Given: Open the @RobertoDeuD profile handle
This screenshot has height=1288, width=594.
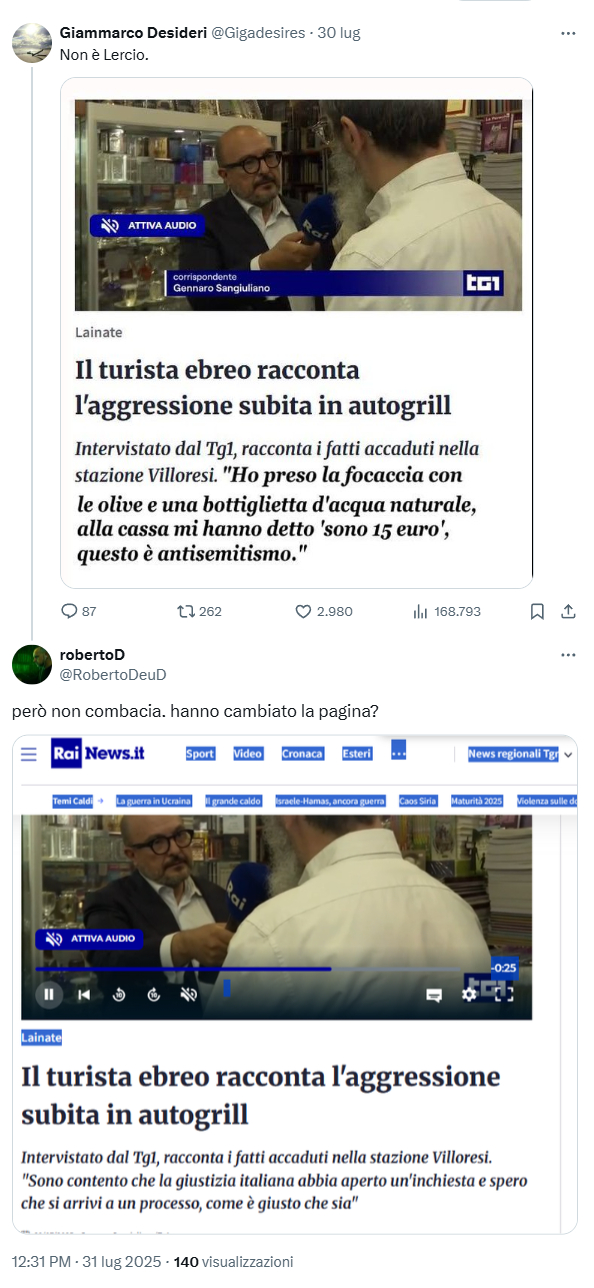Looking at the screenshot, I should pyautogui.click(x=113, y=675).
